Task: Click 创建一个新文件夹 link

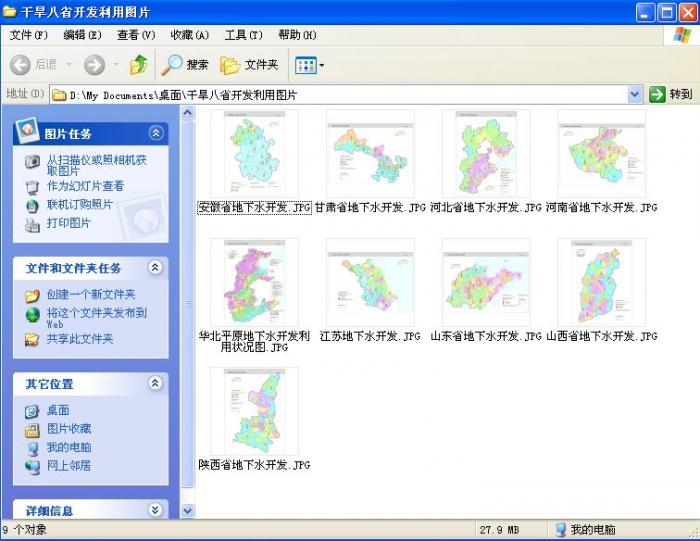Action: click(90, 295)
